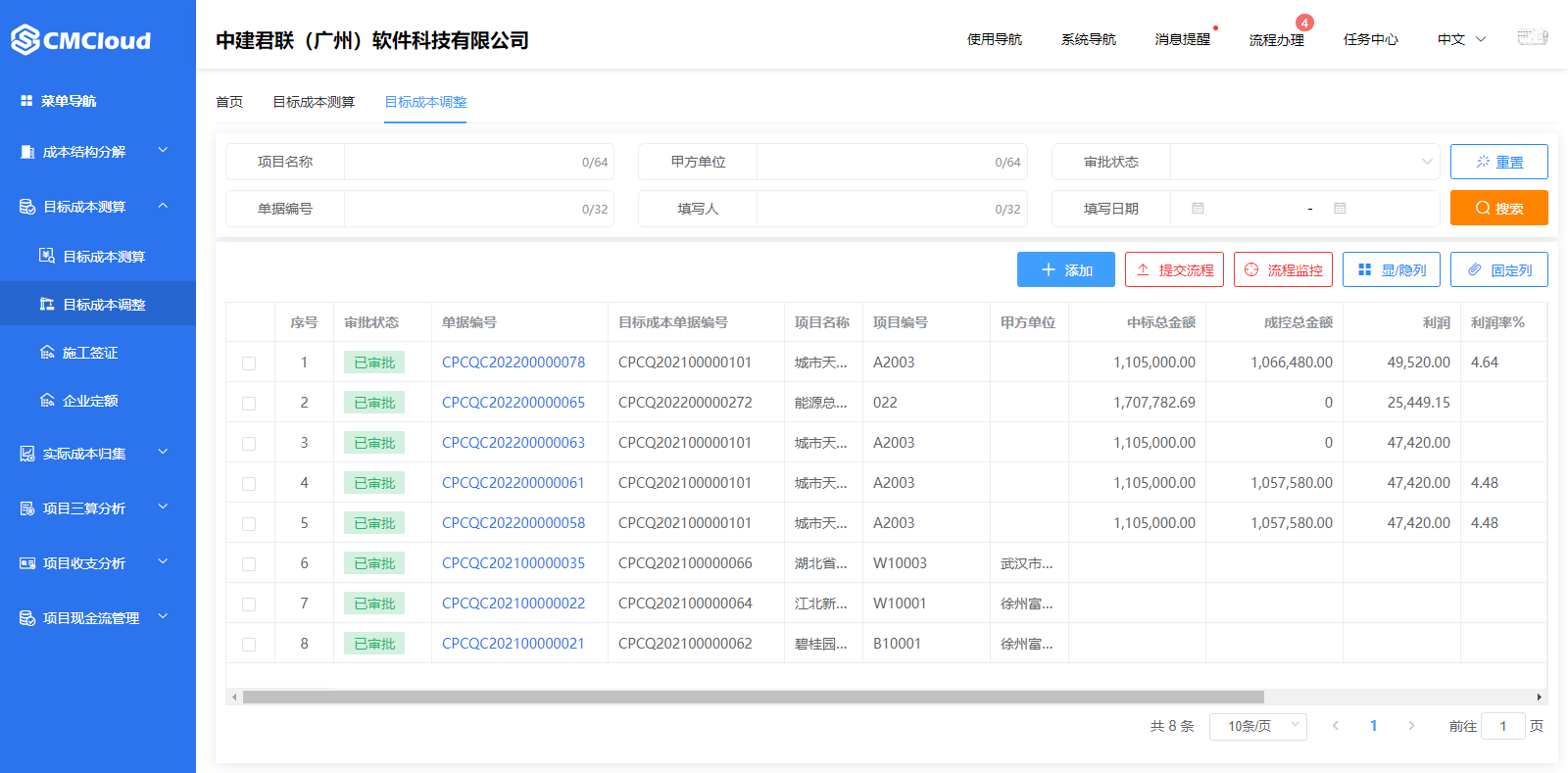Click the 显/隐列 column toggle button

tap(1392, 269)
